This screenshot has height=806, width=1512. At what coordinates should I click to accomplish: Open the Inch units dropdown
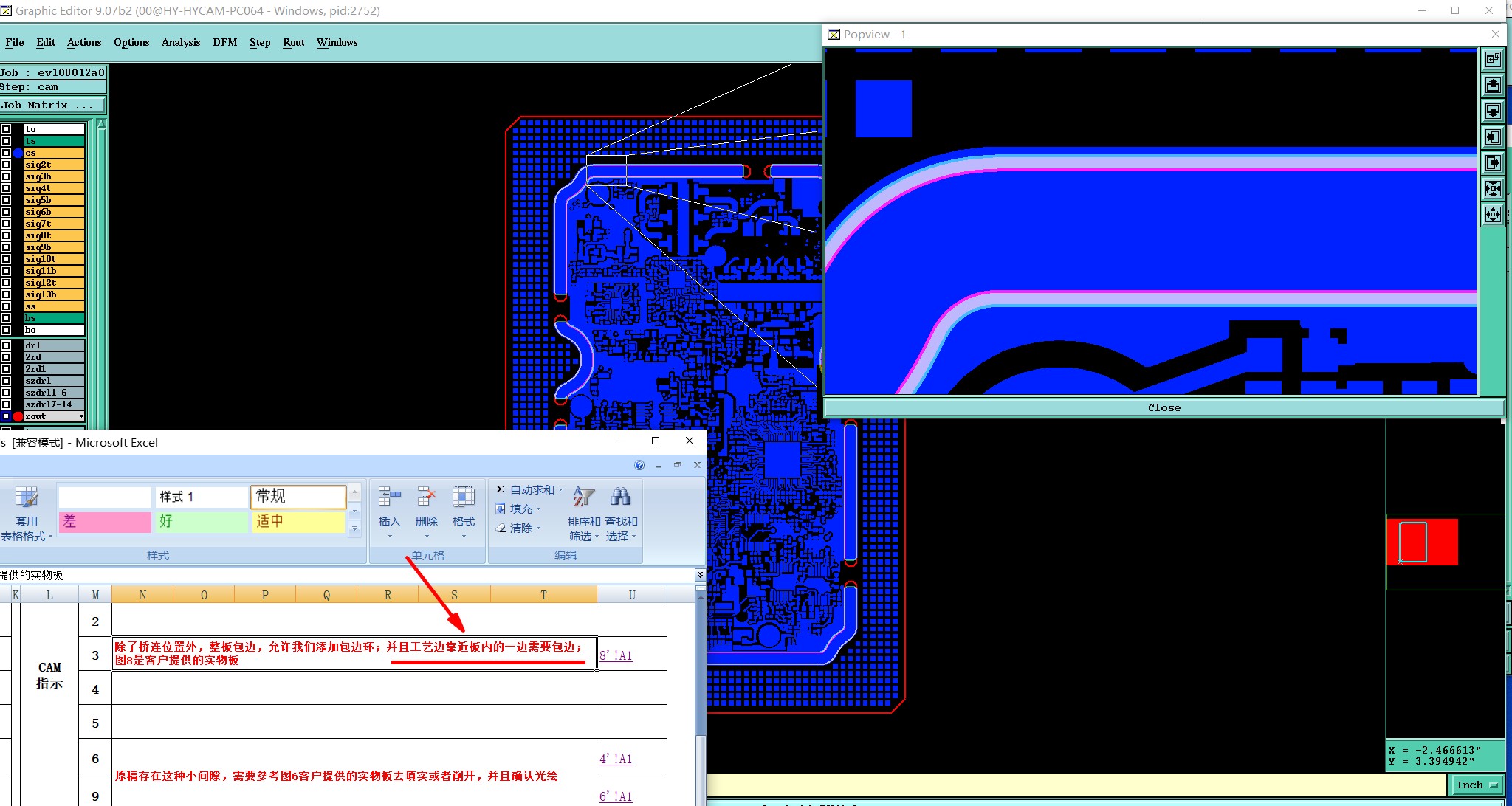click(x=1477, y=785)
